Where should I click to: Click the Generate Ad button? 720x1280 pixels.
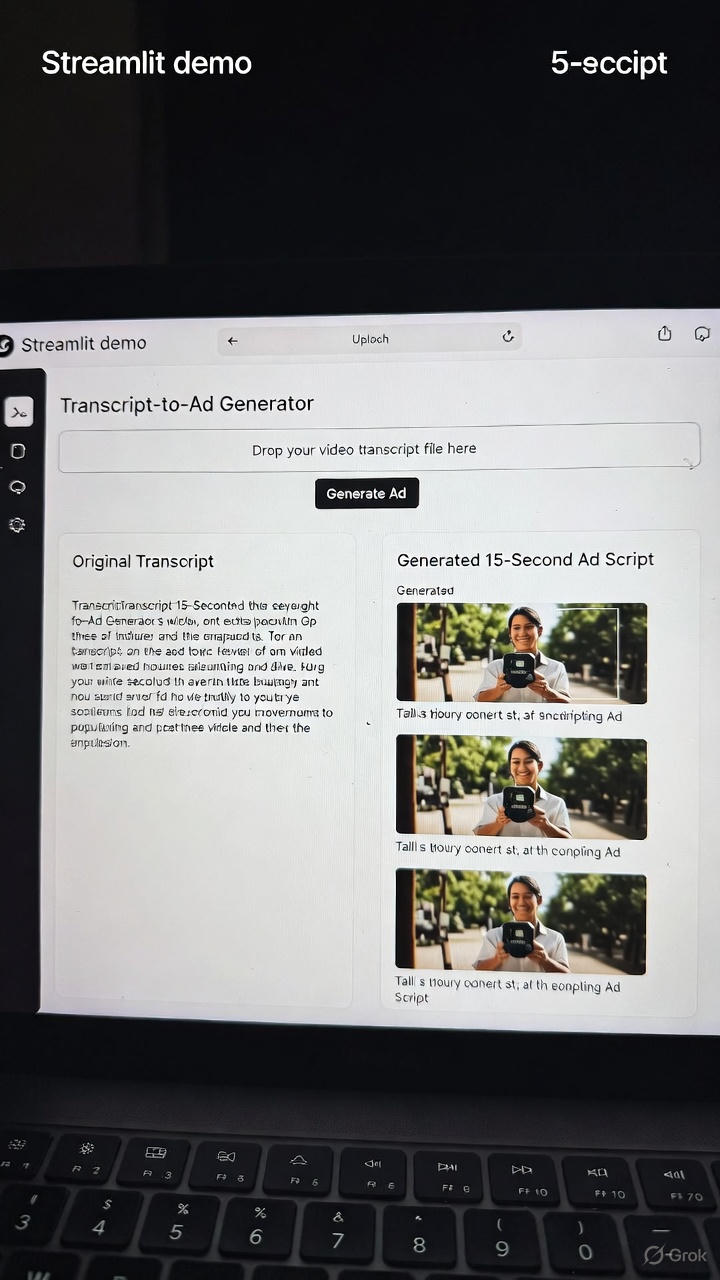click(x=367, y=493)
